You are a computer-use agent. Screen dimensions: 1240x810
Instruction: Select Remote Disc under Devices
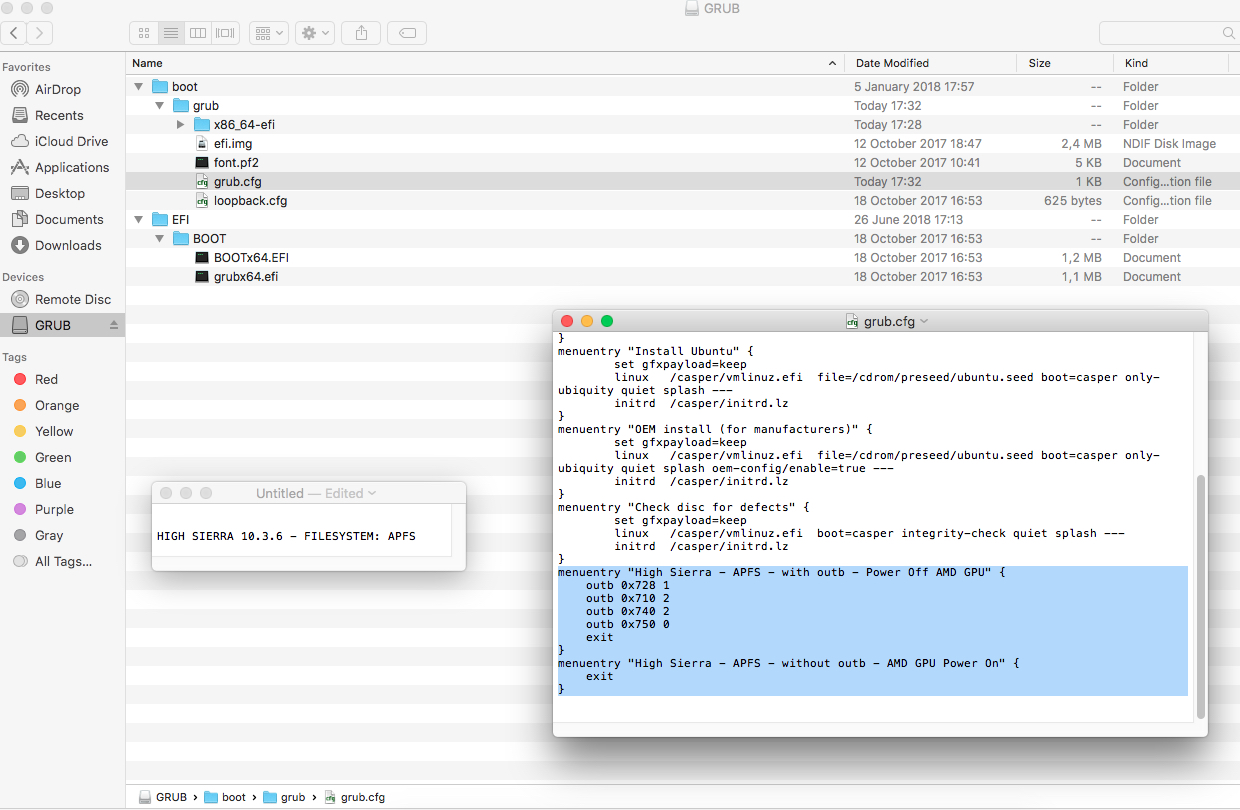[73, 299]
